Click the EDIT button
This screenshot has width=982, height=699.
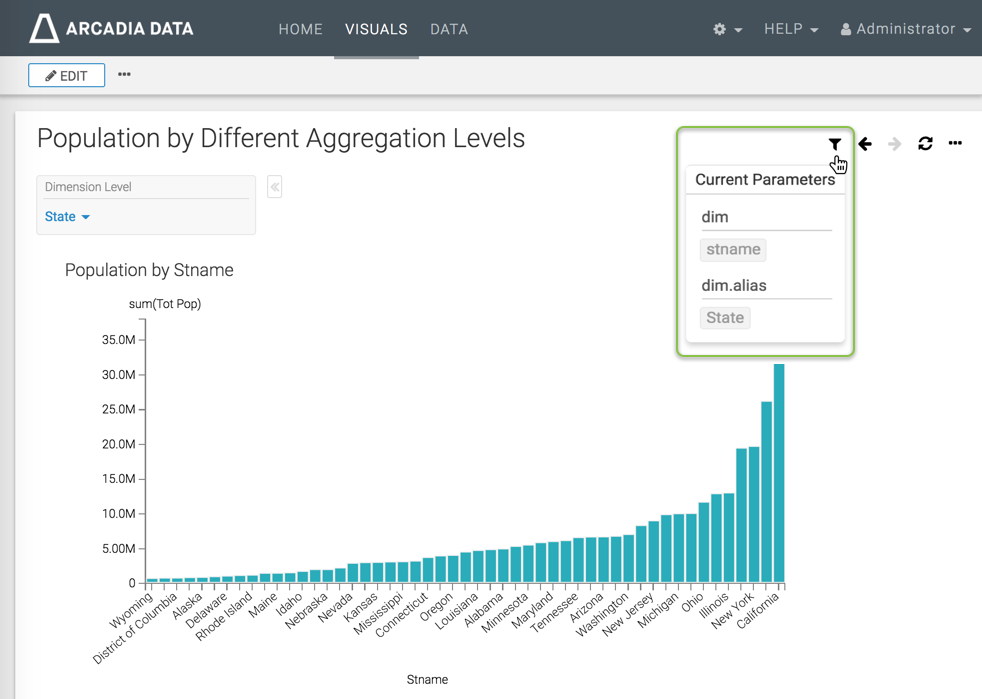(x=66, y=75)
